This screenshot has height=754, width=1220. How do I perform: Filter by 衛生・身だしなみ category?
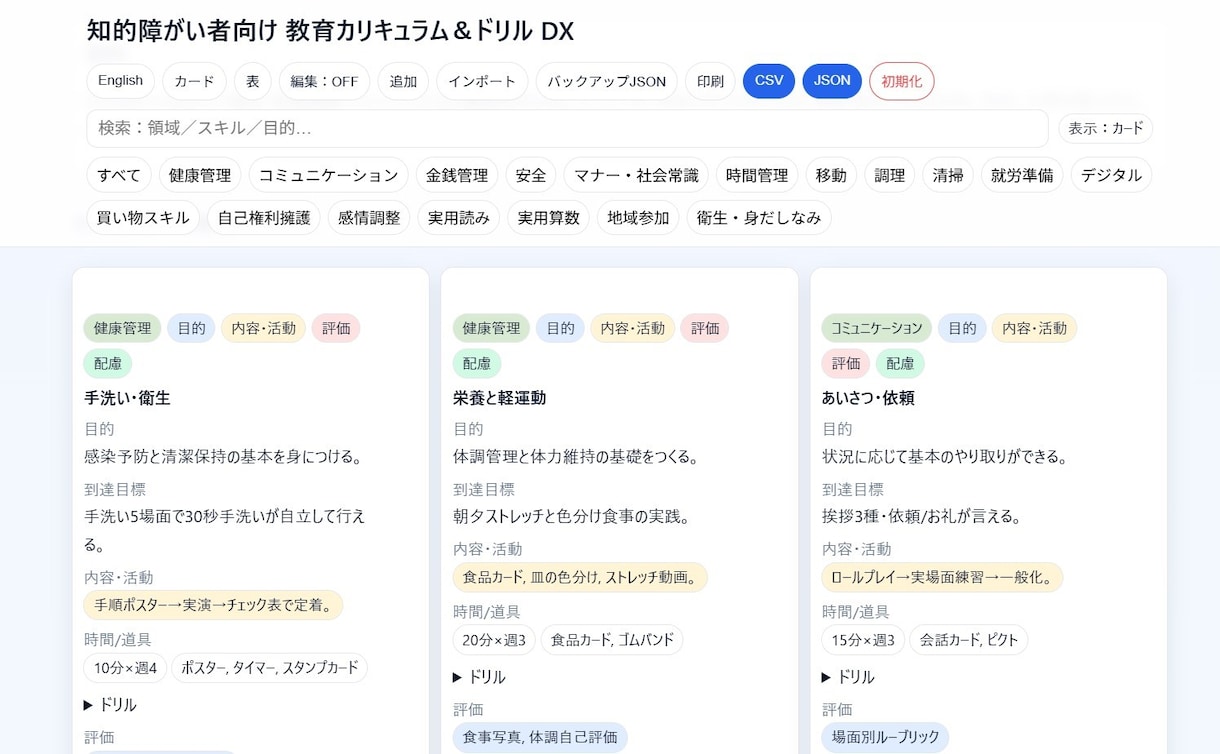click(x=759, y=218)
